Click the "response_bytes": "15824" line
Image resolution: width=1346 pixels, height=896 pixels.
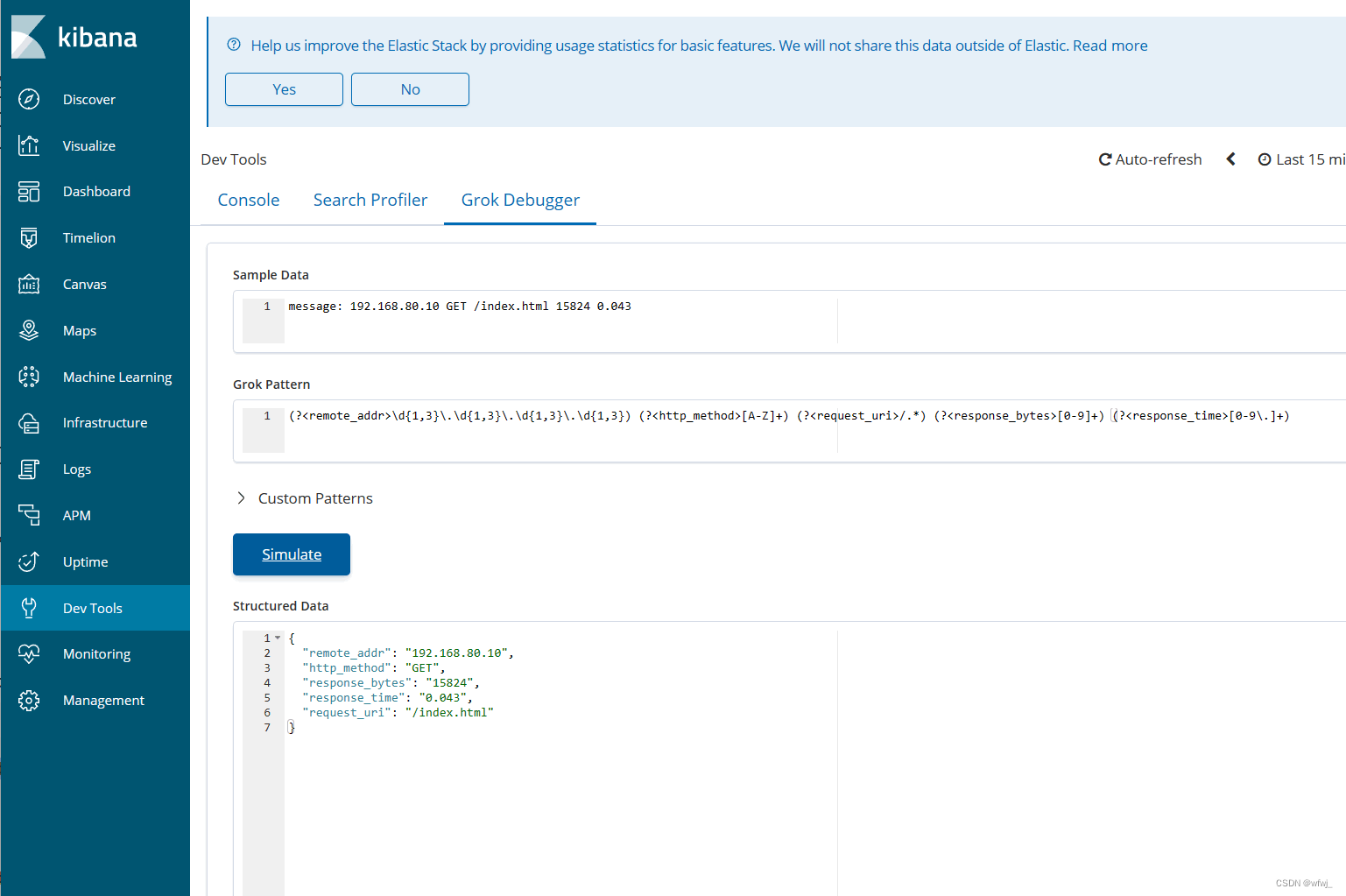click(x=391, y=683)
